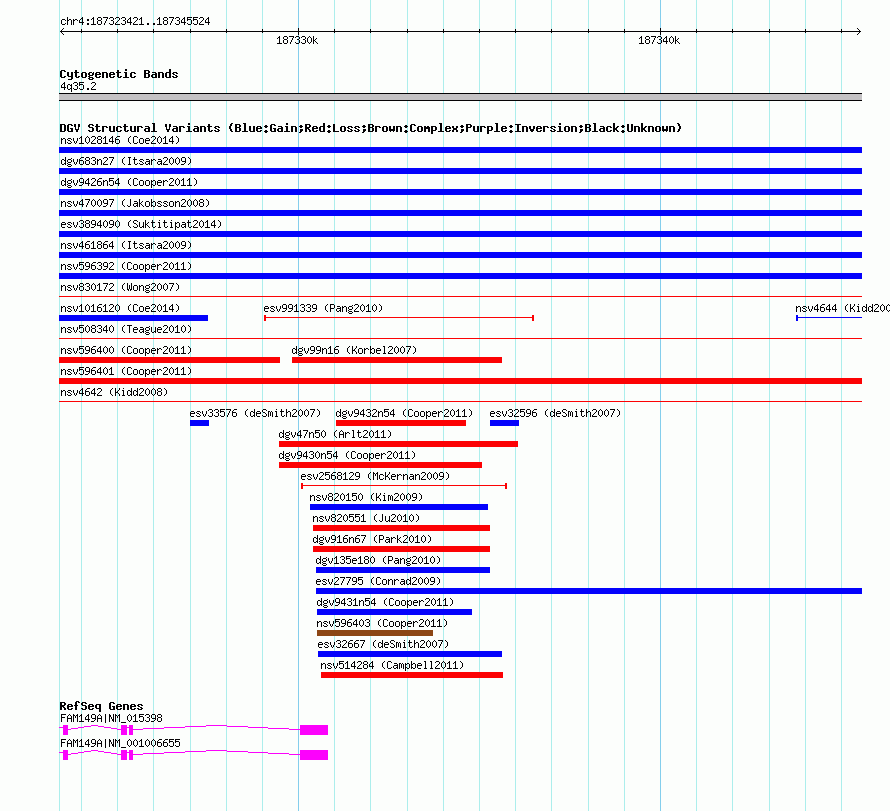Select the FAM149A|NM_001006655 gene label
The height and width of the screenshot is (811, 890).
[120, 743]
